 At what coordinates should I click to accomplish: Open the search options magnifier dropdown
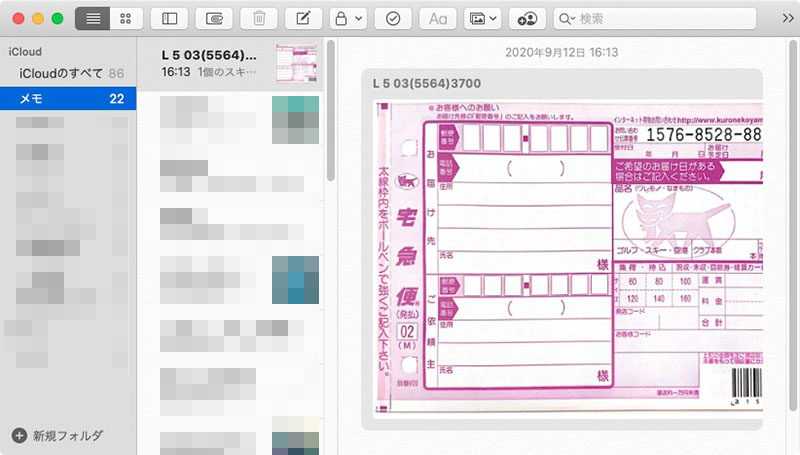pyautogui.click(x=567, y=19)
